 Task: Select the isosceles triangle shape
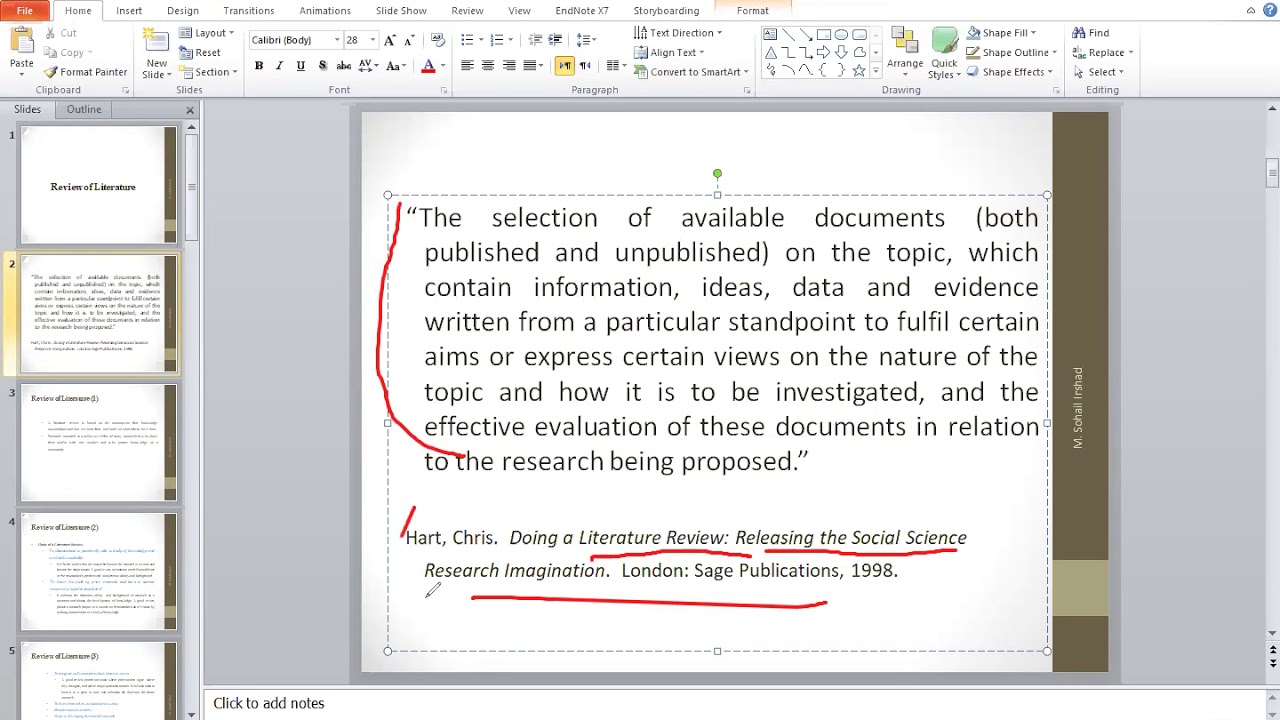point(770,53)
